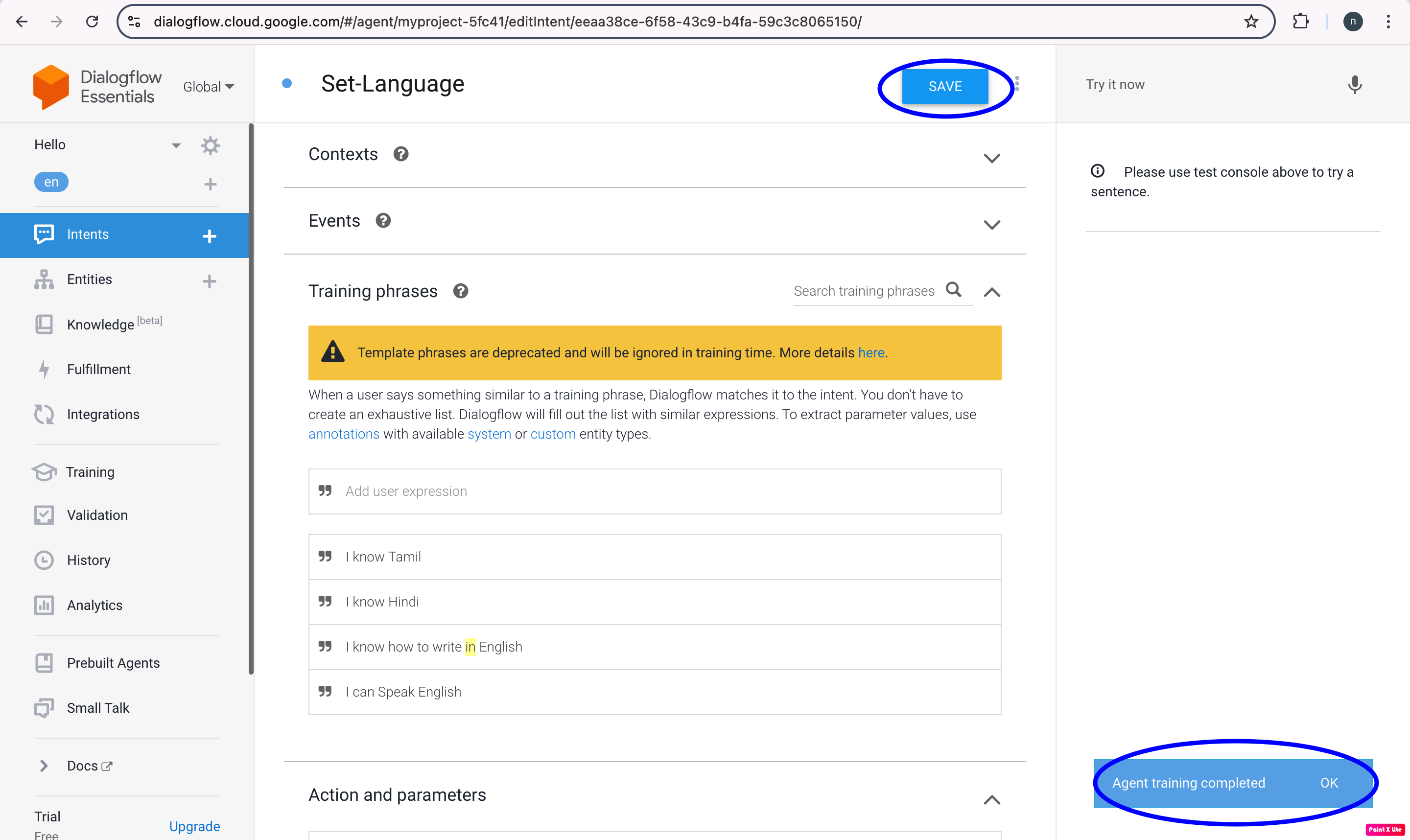Click the Integrations sync icon
Screen dimensions: 1410x840
coord(44,414)
